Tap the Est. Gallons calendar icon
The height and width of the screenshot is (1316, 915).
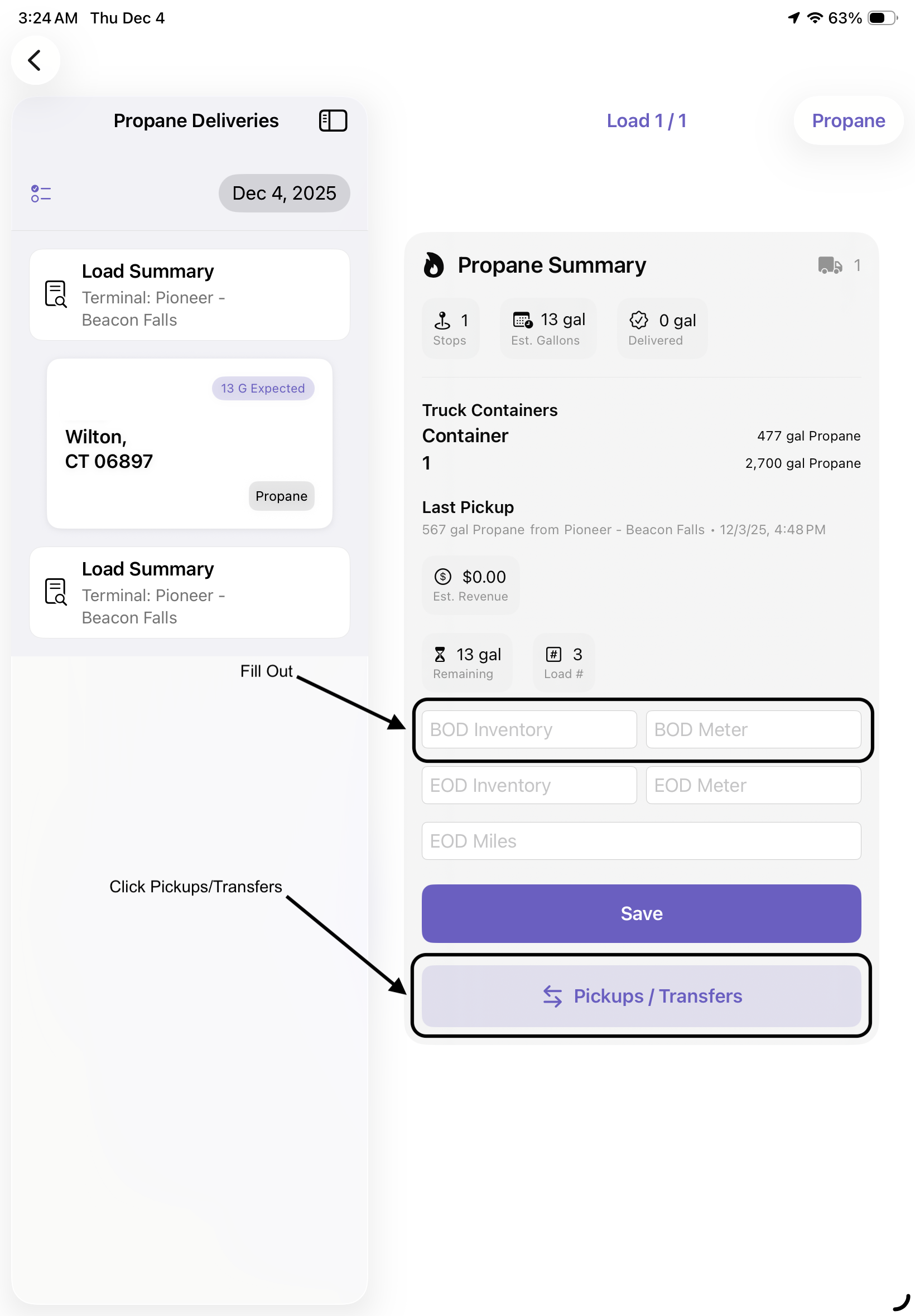tap(522, 320)
